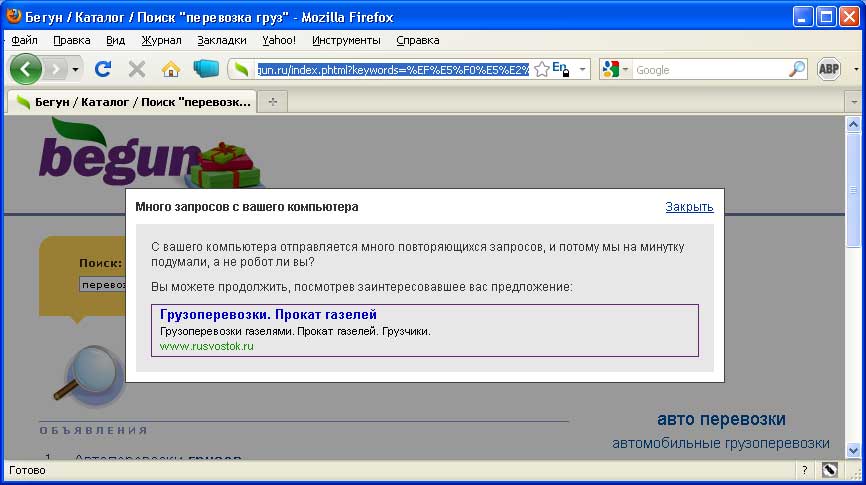This screenshot has width=866, height=485.
Task: Open the Закладки menu
Action: click(x=222, y=40)
